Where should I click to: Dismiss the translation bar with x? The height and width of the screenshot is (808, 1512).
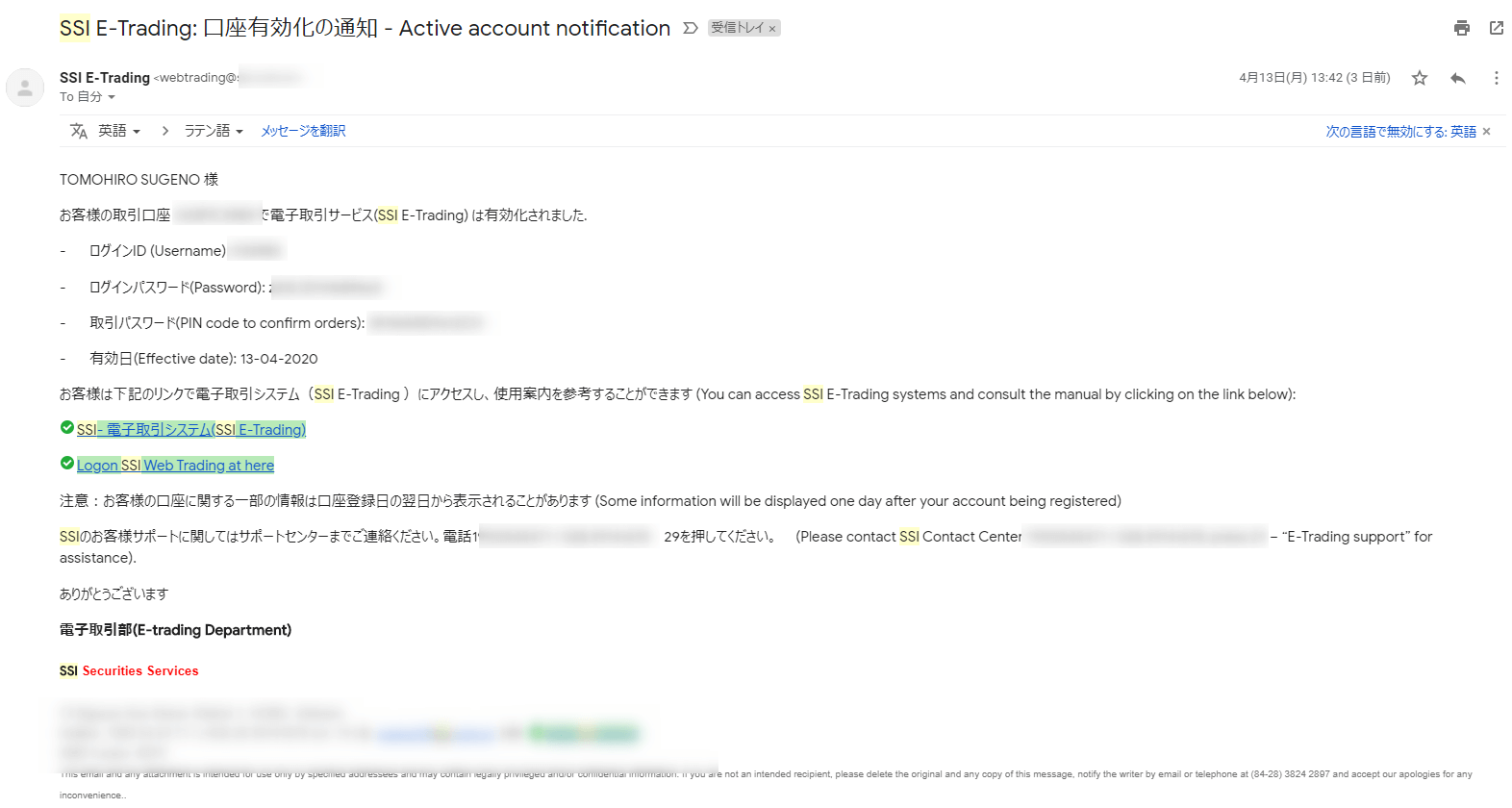tap(1487, 132)
